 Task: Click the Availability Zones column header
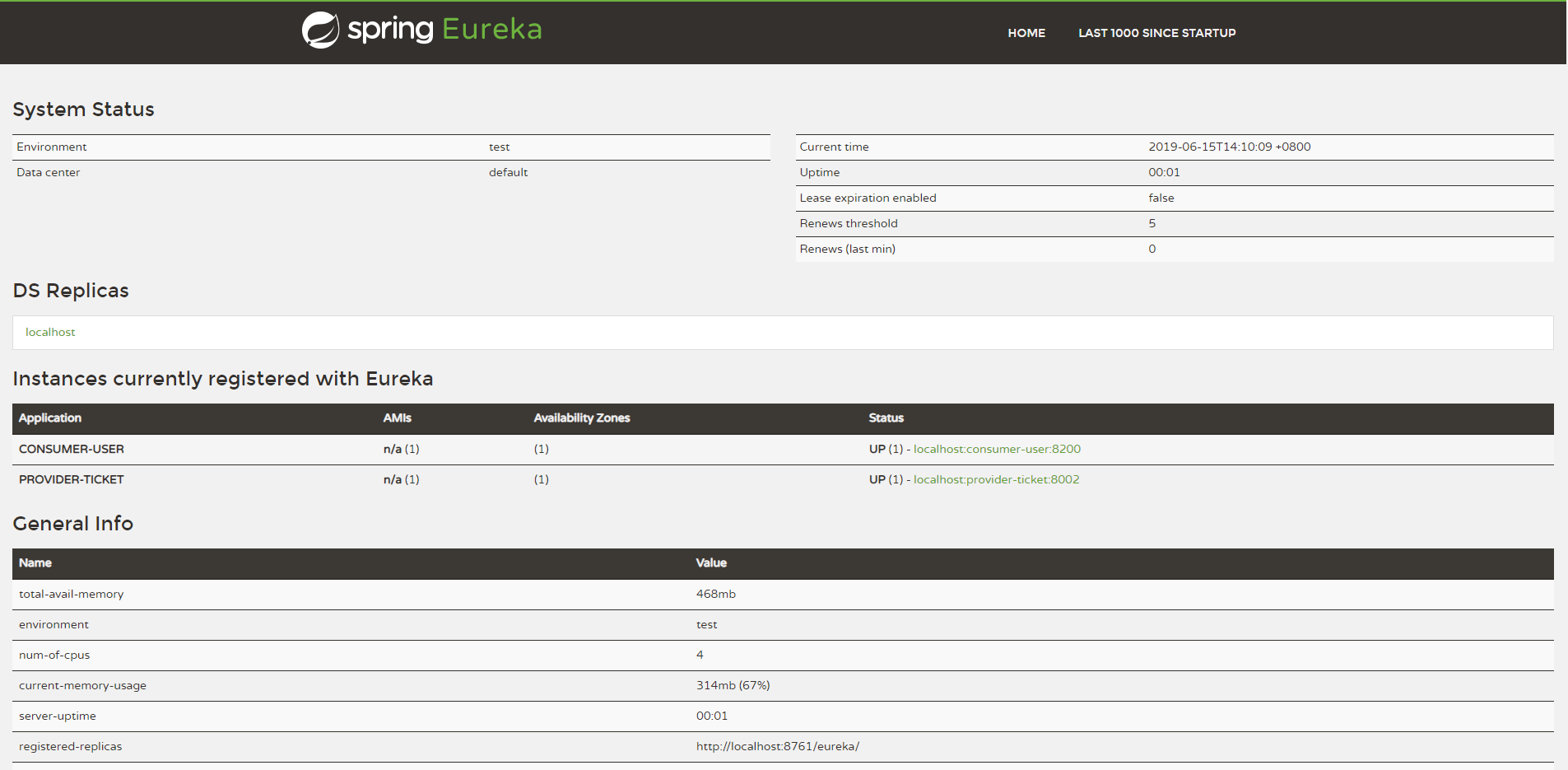pyautogui.click(x=582, y=418)
